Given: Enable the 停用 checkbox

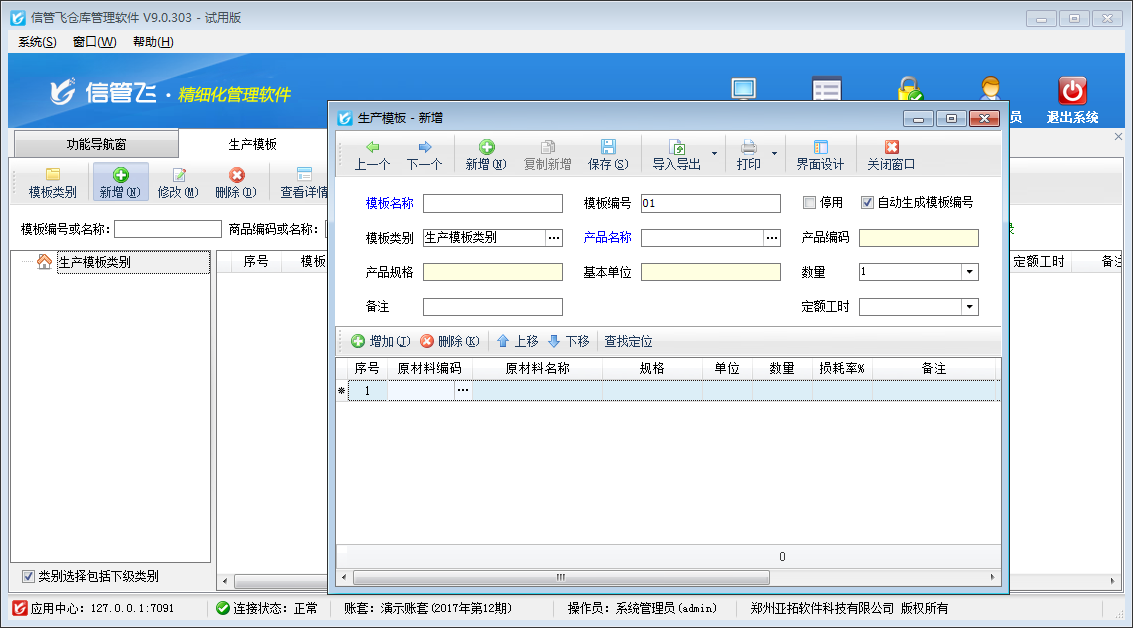Looking at the screenshot, I should click(810, 202).
